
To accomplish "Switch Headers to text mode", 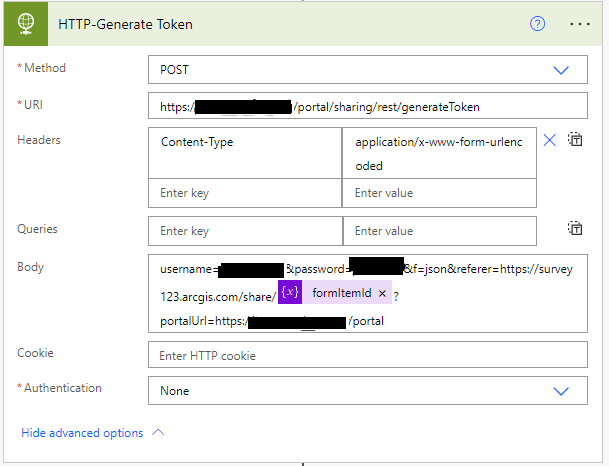I will (576, 140).
